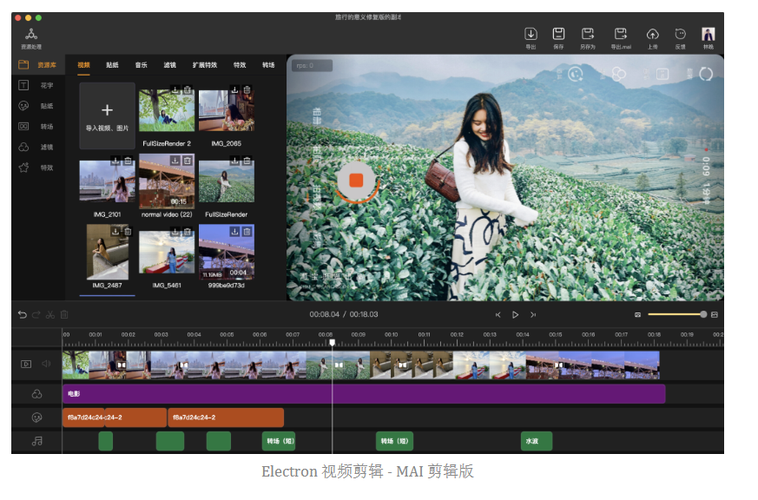Select the first green 转场 (短) audio clip

[279, 441]
